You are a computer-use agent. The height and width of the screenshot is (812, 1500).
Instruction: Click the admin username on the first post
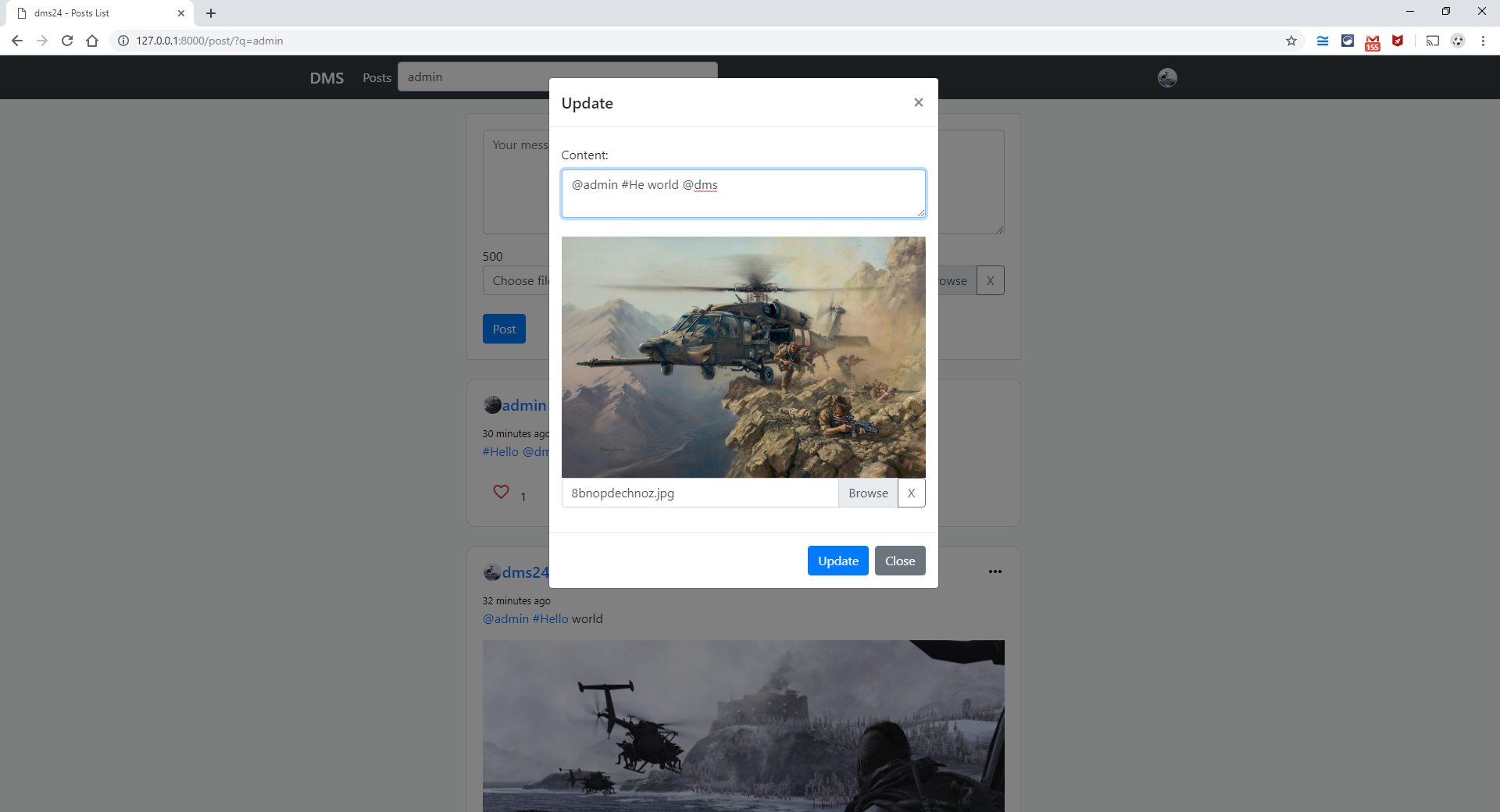[x=524, y=405]
